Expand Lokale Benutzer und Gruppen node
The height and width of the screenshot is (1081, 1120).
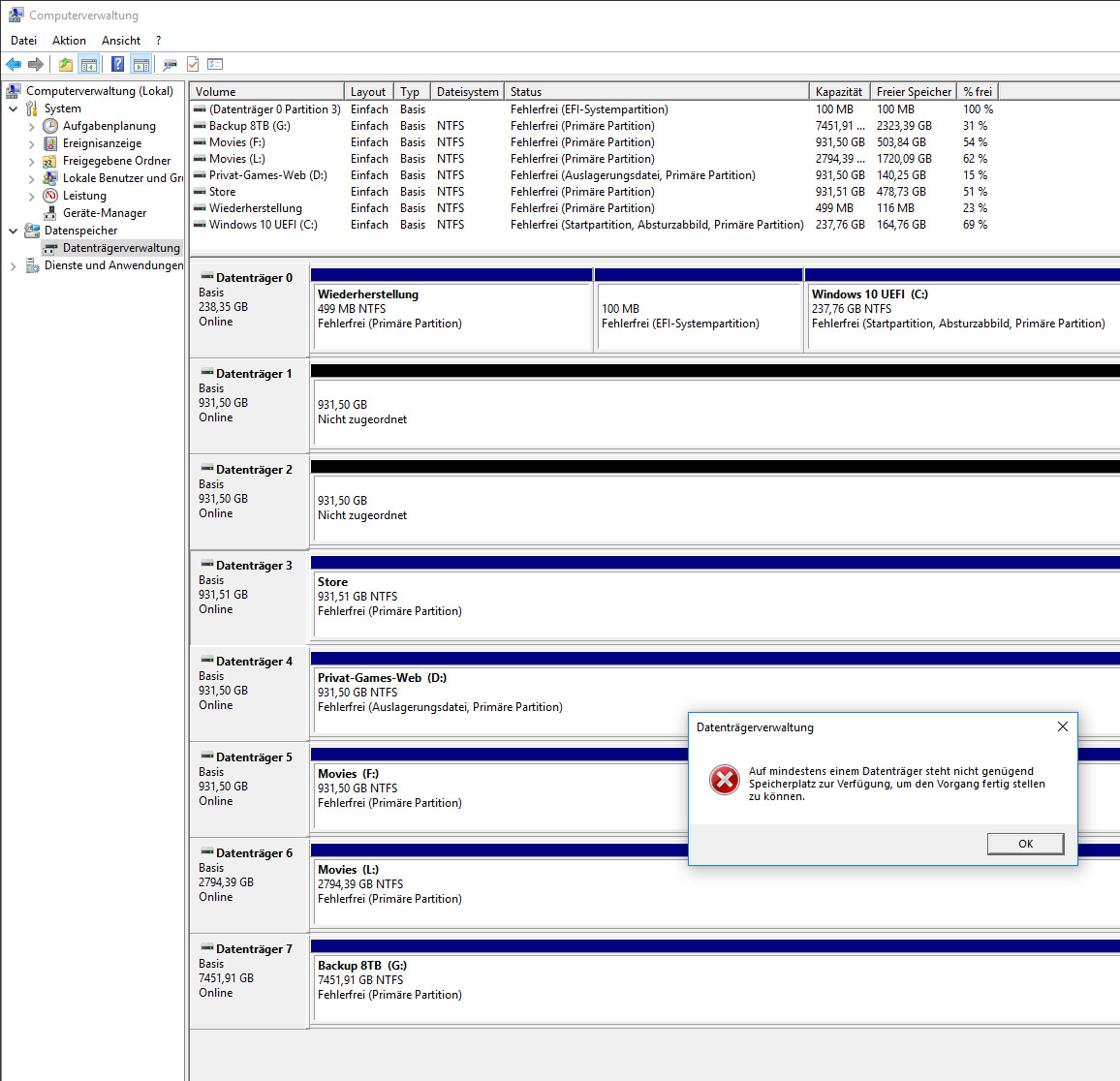[31, 179]
